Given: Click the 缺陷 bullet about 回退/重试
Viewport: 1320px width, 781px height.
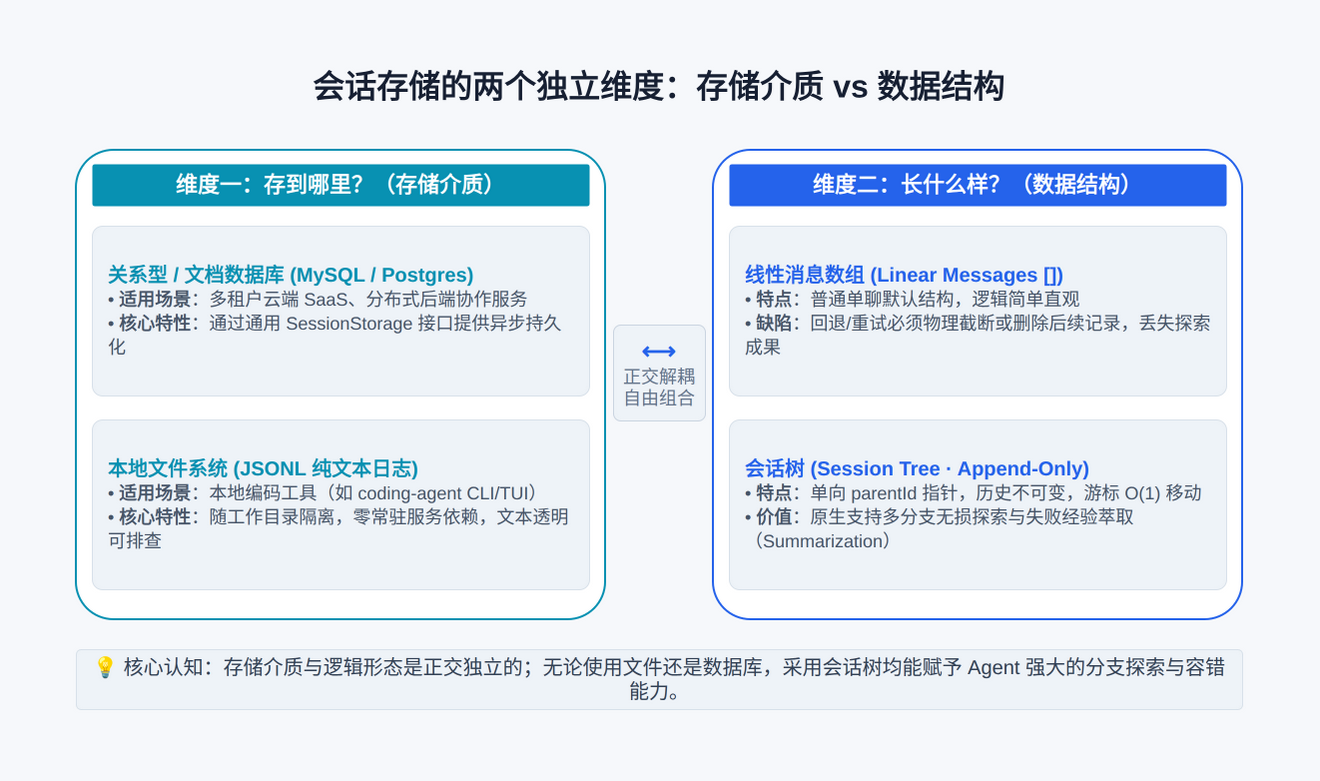Looking at the screenshot, I should pyautogui.click(x=977, y=335).
